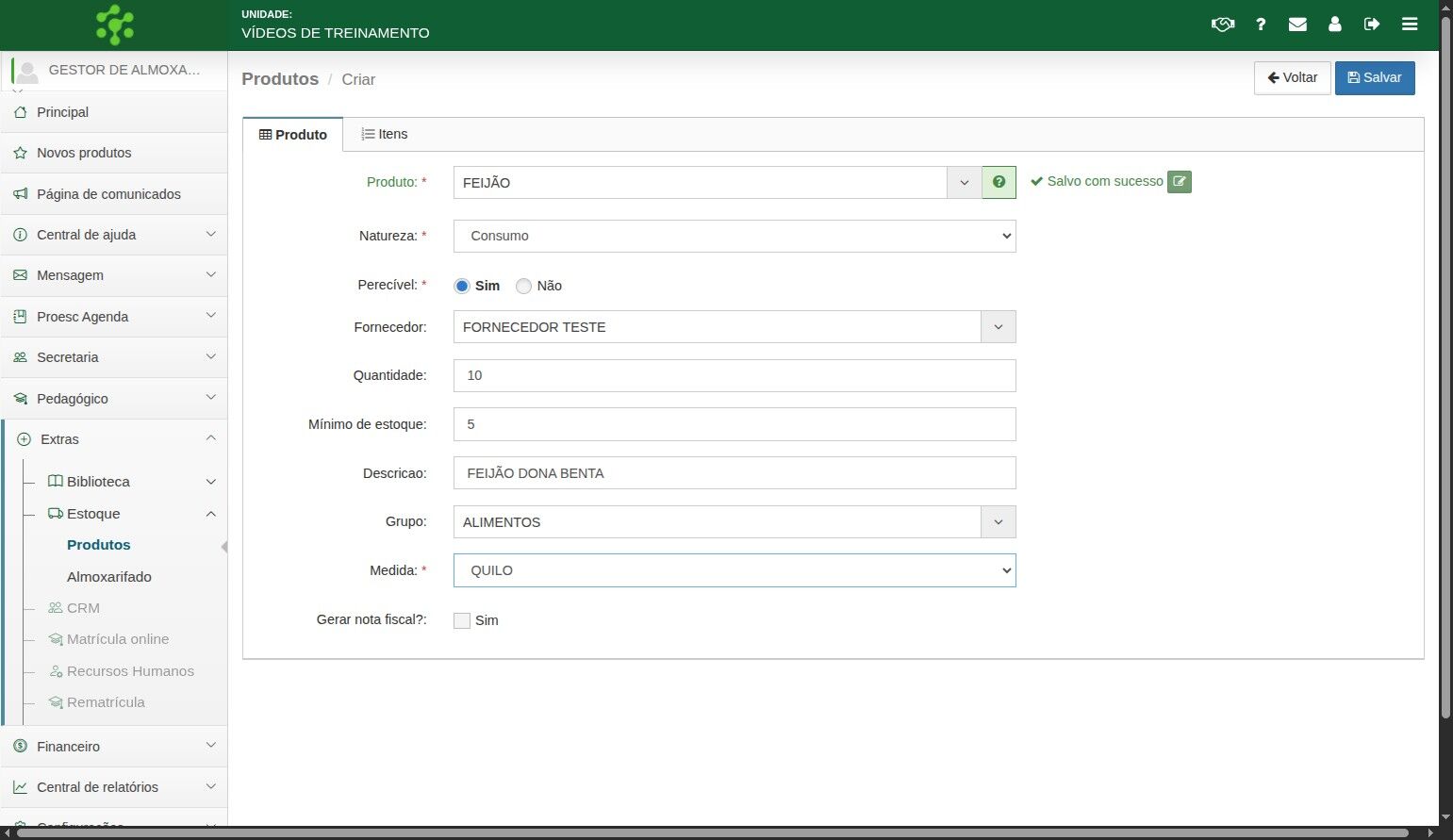
Task: Click the Mensagem envelope icon in sidebar
Action: (20, 275)
